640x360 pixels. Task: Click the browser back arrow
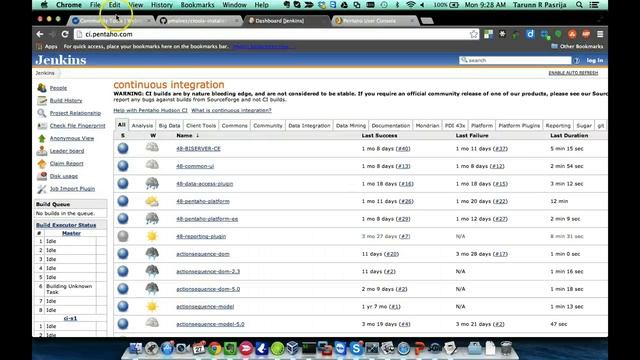[40, 34]
